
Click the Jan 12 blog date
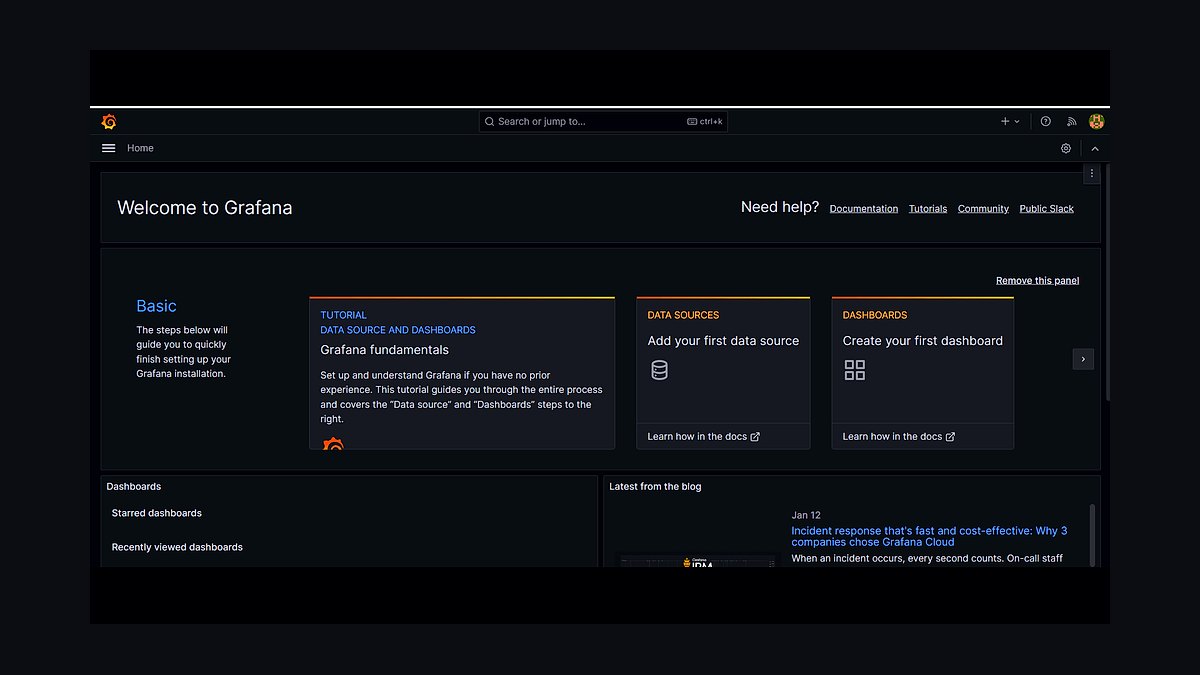click(x=806, y=516)
